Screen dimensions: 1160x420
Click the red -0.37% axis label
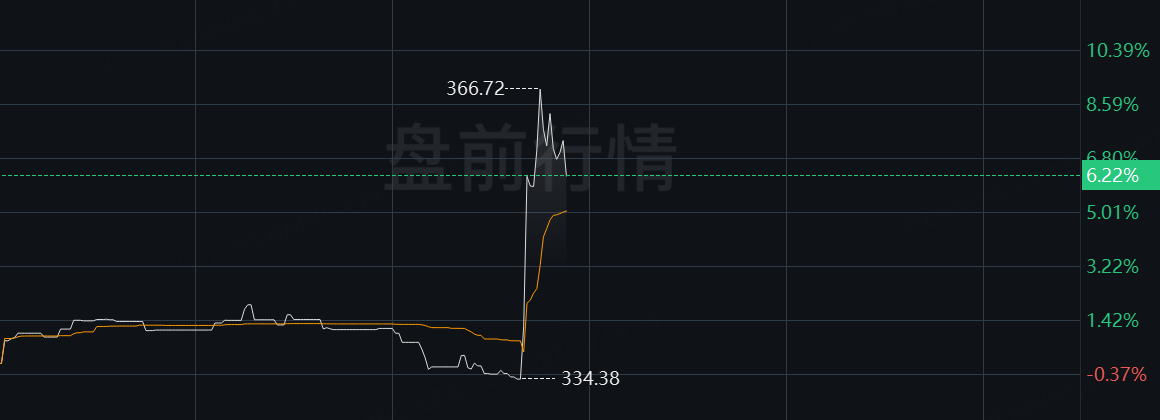tap(1116, 375)
